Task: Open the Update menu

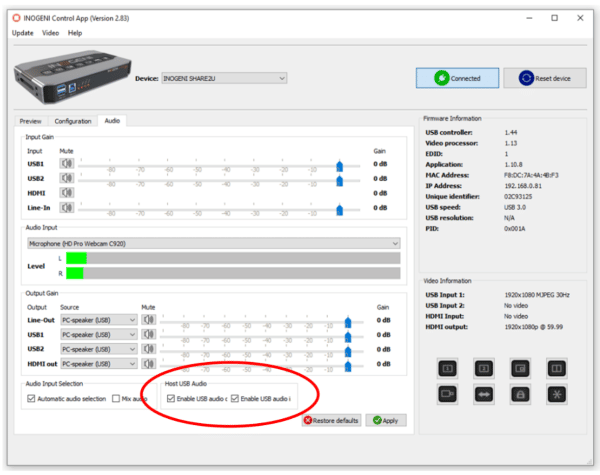Action: [x=22, y=33]
